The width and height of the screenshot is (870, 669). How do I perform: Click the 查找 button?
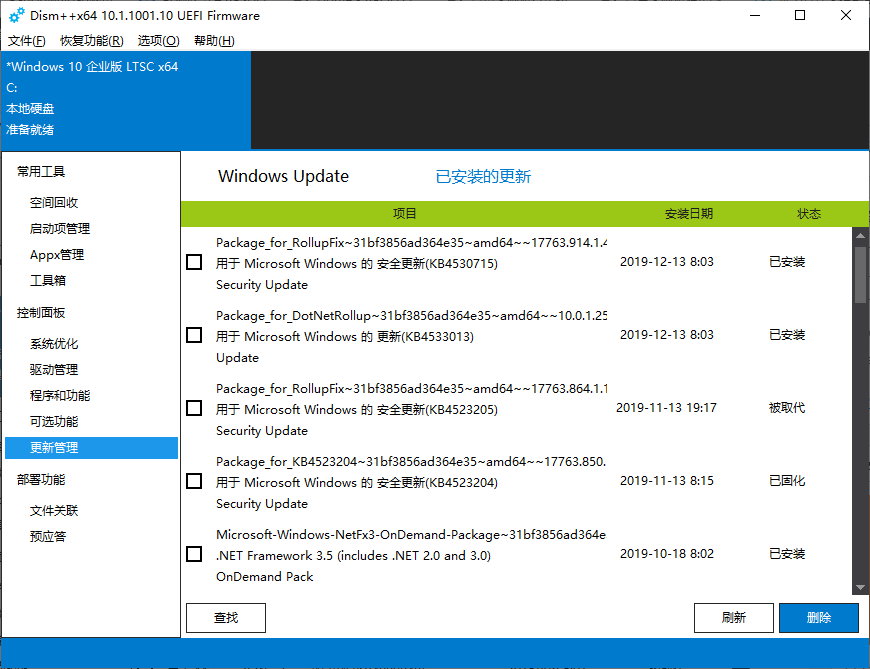pos(226,617)
